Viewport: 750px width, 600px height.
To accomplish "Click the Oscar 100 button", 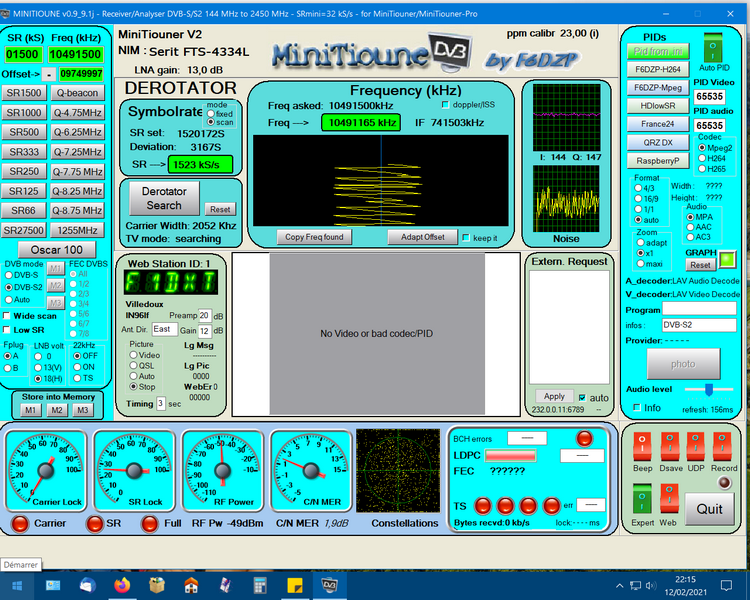I will point(56,250).
